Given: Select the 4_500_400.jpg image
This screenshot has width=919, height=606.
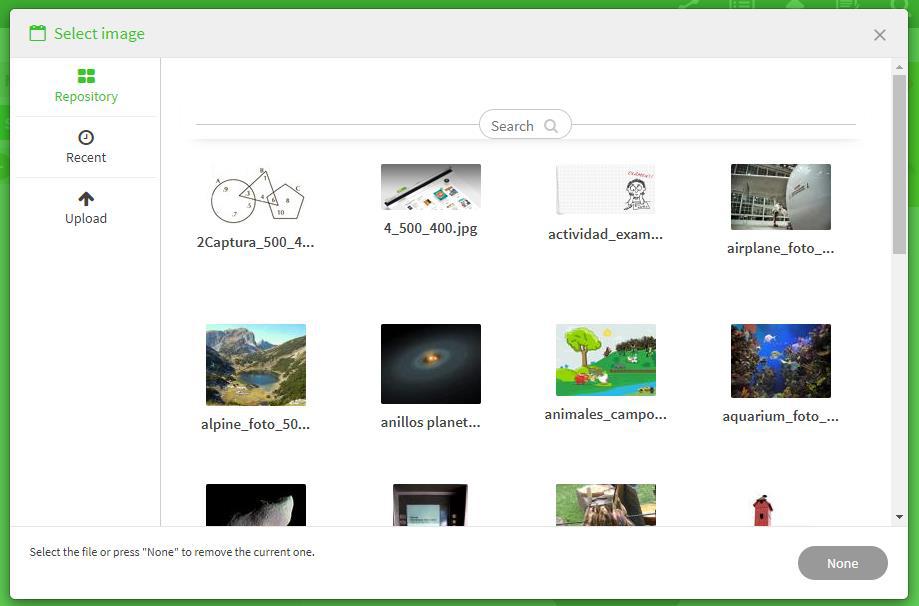Looking at the screenshot, I should [430, 187].
